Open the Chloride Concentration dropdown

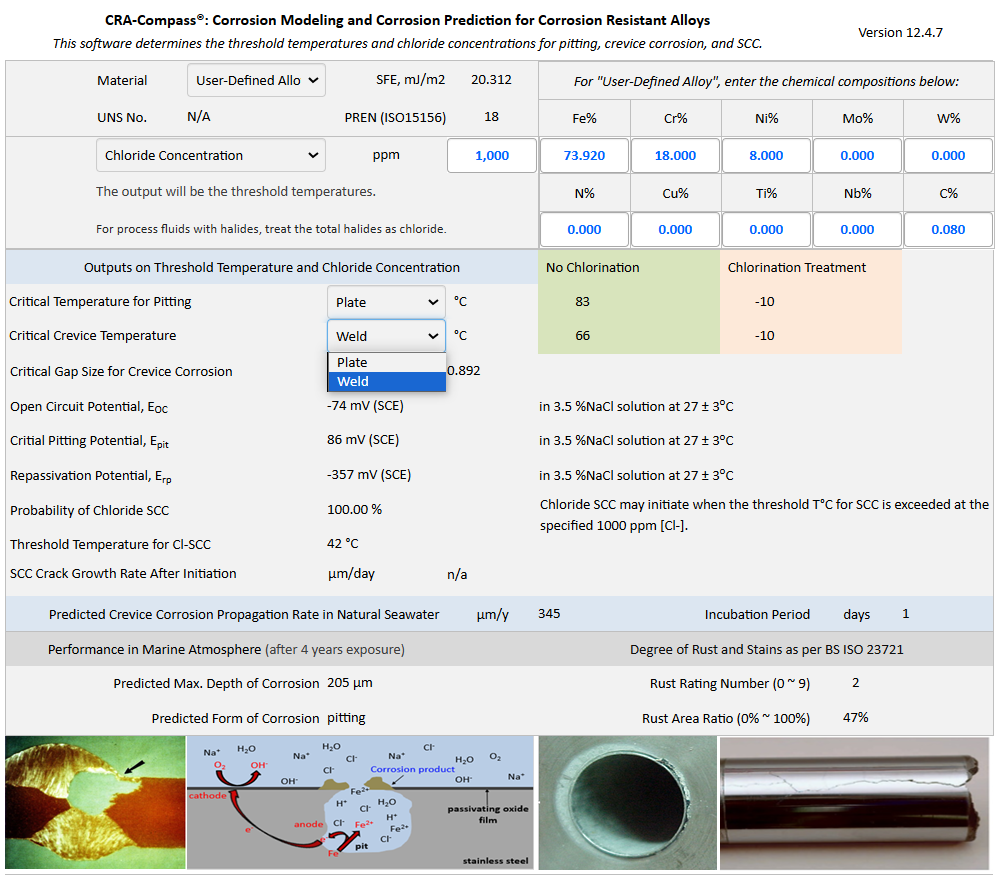tap(211, 155)
